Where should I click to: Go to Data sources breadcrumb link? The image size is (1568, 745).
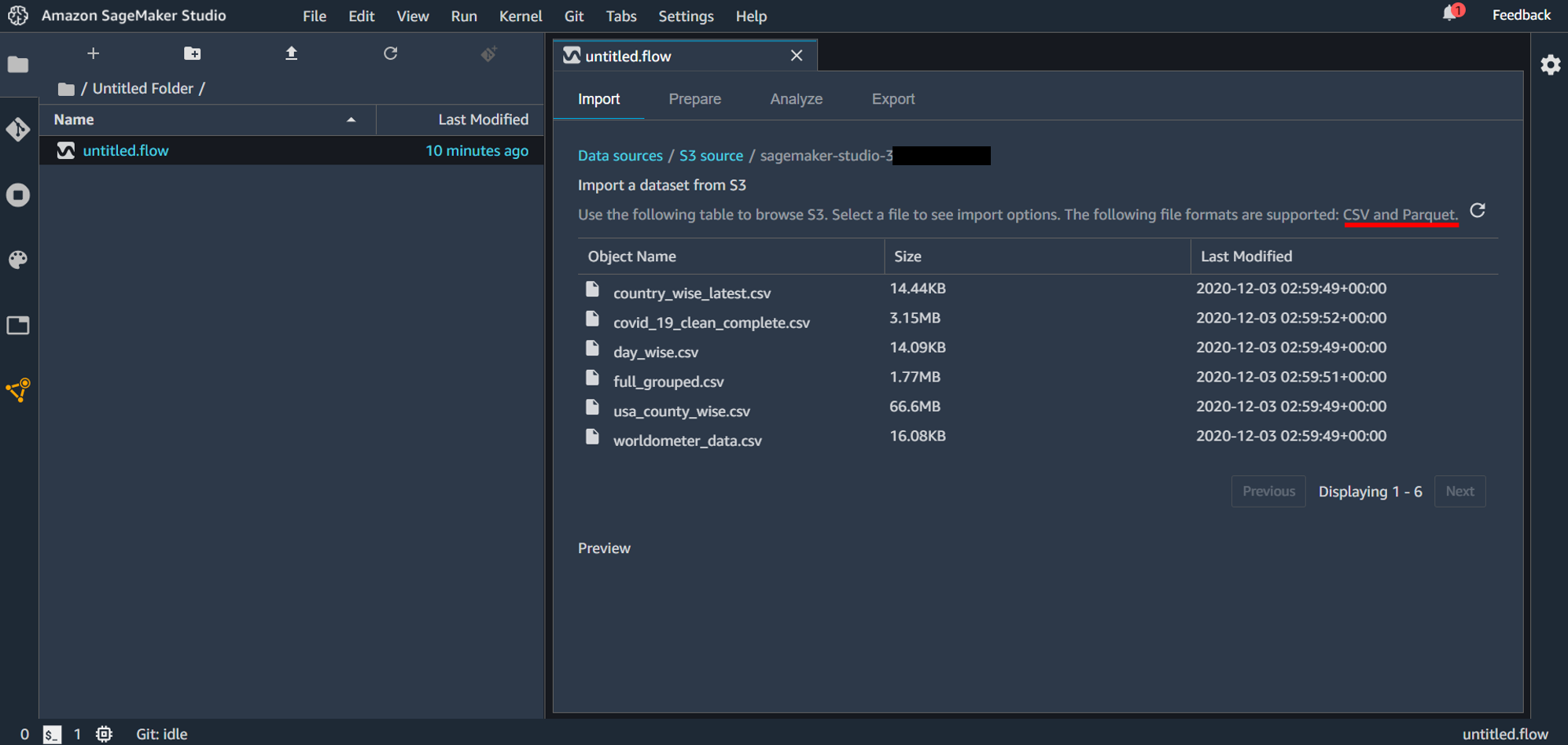620,156
